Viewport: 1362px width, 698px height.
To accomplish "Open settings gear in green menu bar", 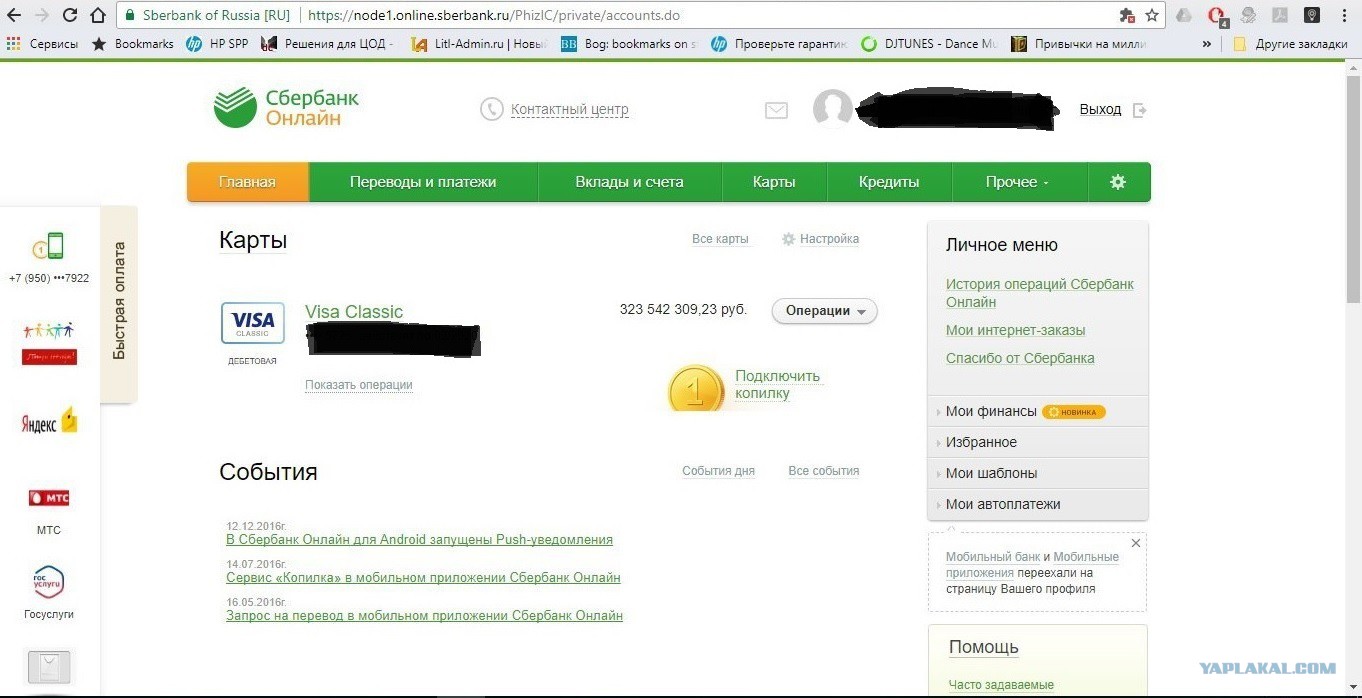I will (1118, 182).
